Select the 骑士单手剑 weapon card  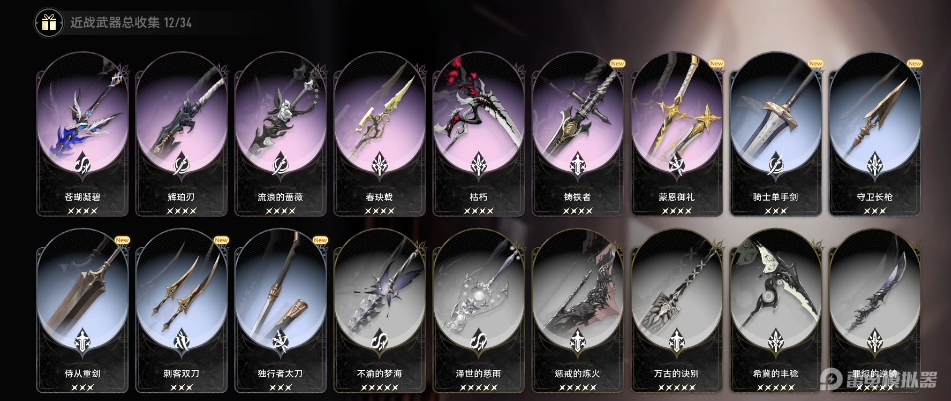coord(776,133)
